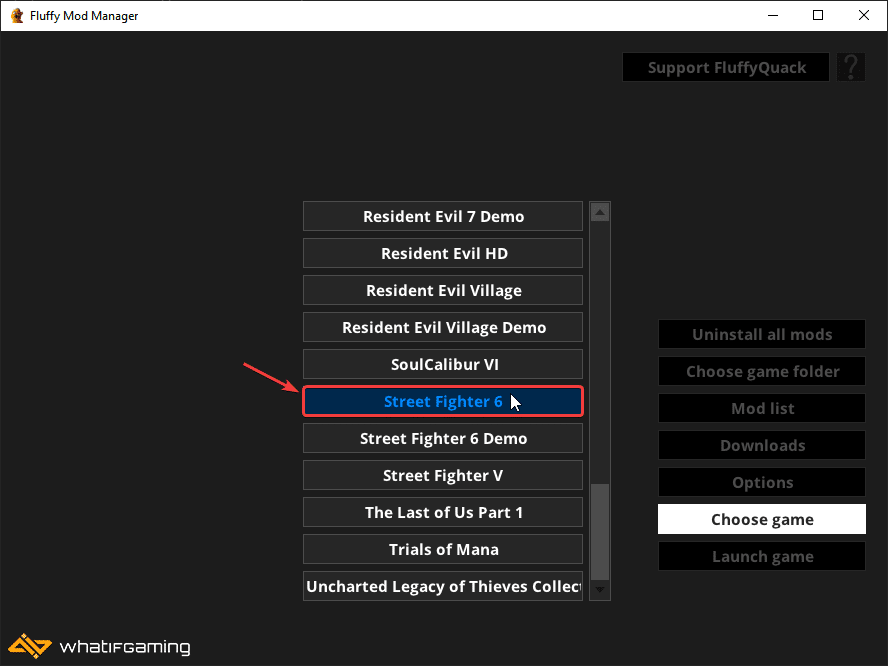888x666 pixels.
Task: Open Options menu
Action: (x=762, y=483)
